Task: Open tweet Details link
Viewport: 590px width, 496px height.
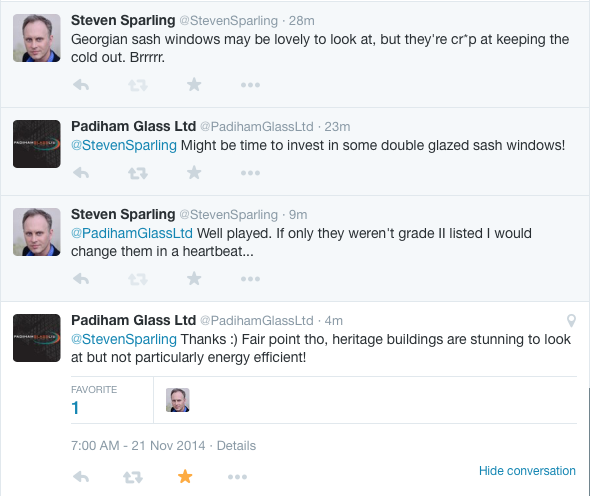Action: [x=236, y=446]
